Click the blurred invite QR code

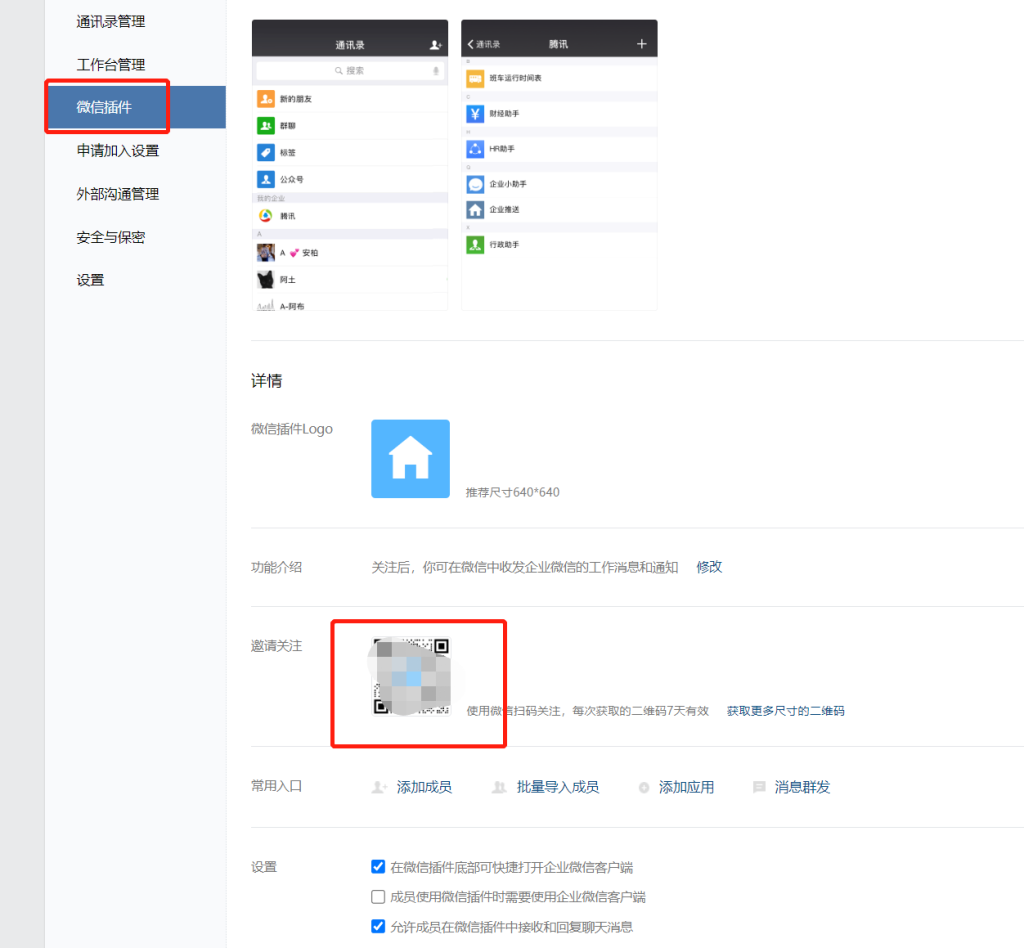pyautogui.click(x=411, y=676)
